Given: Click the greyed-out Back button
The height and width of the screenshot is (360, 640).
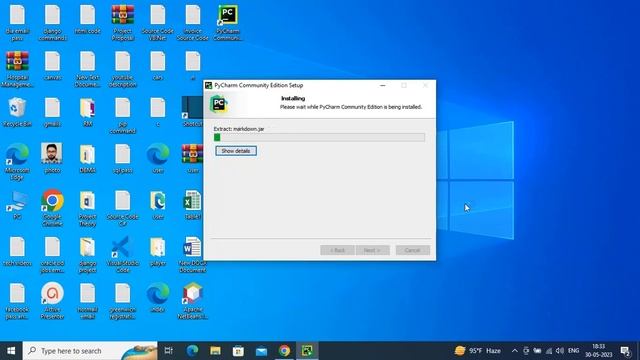Looking at the screenshot, I should pyautogui.click(x=337, y=250).
